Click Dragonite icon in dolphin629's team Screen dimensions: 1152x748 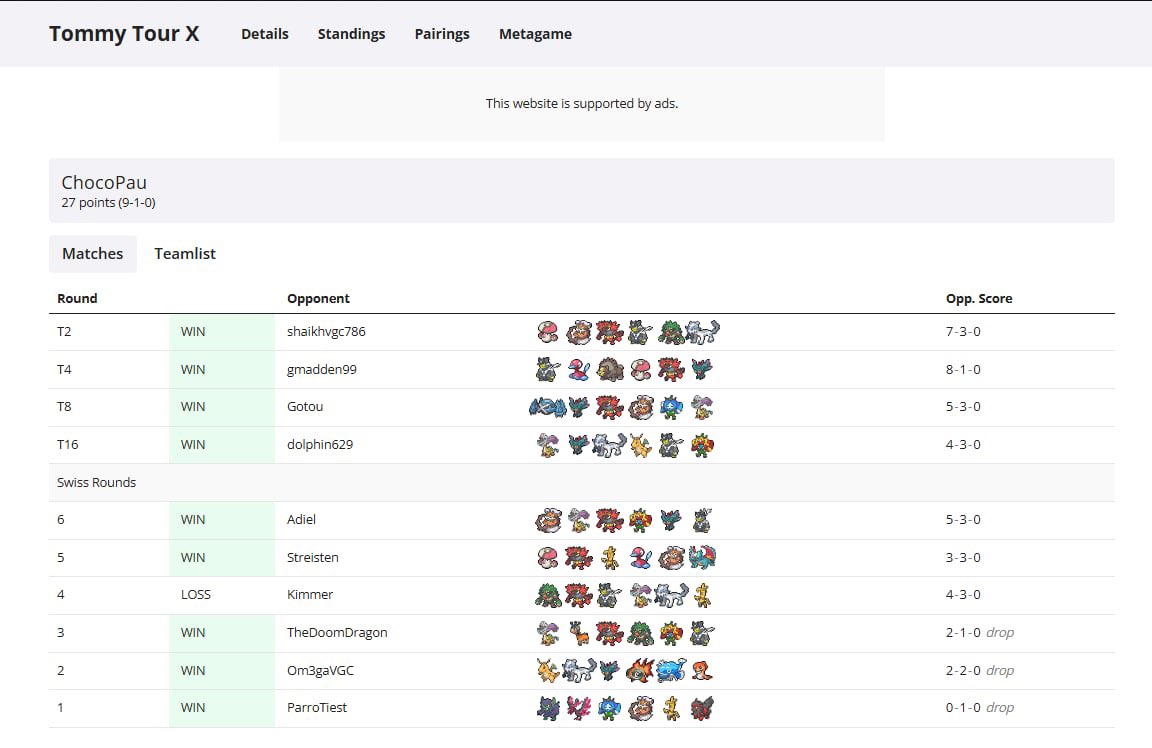640,445
